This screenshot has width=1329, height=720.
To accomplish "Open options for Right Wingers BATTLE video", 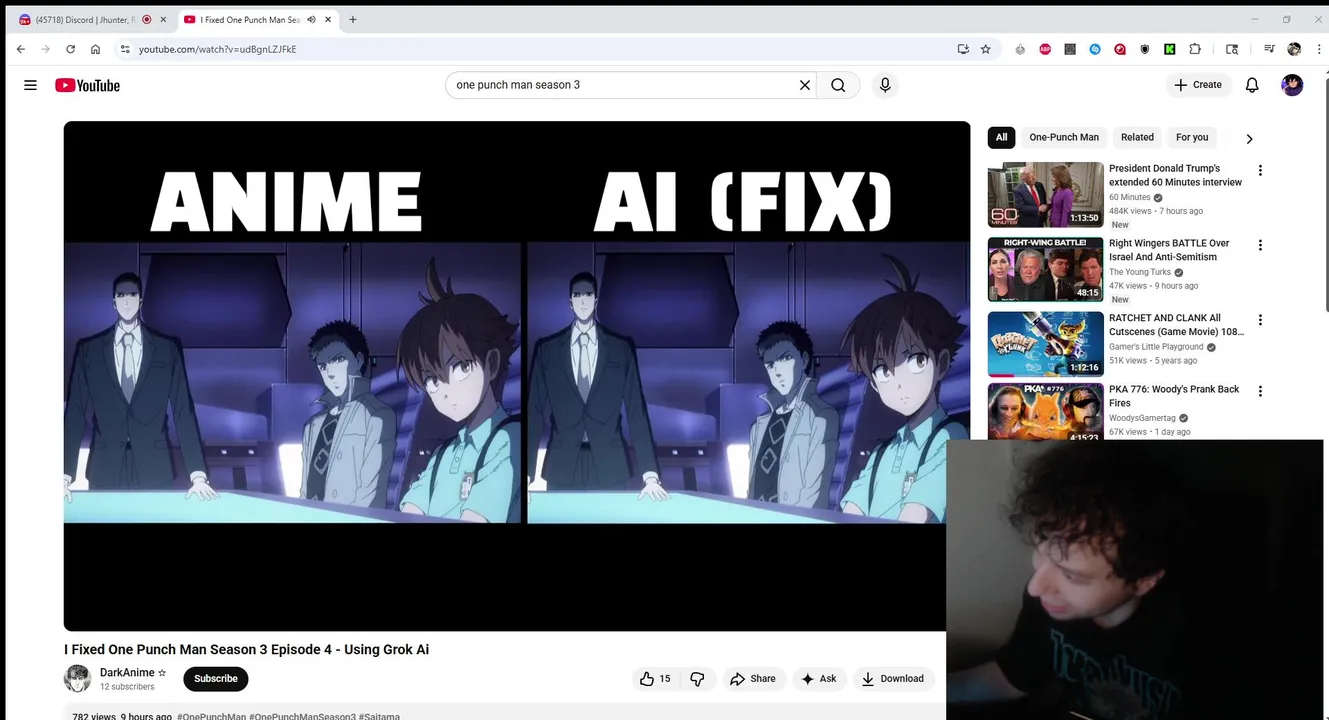I will coord(1260,245).
